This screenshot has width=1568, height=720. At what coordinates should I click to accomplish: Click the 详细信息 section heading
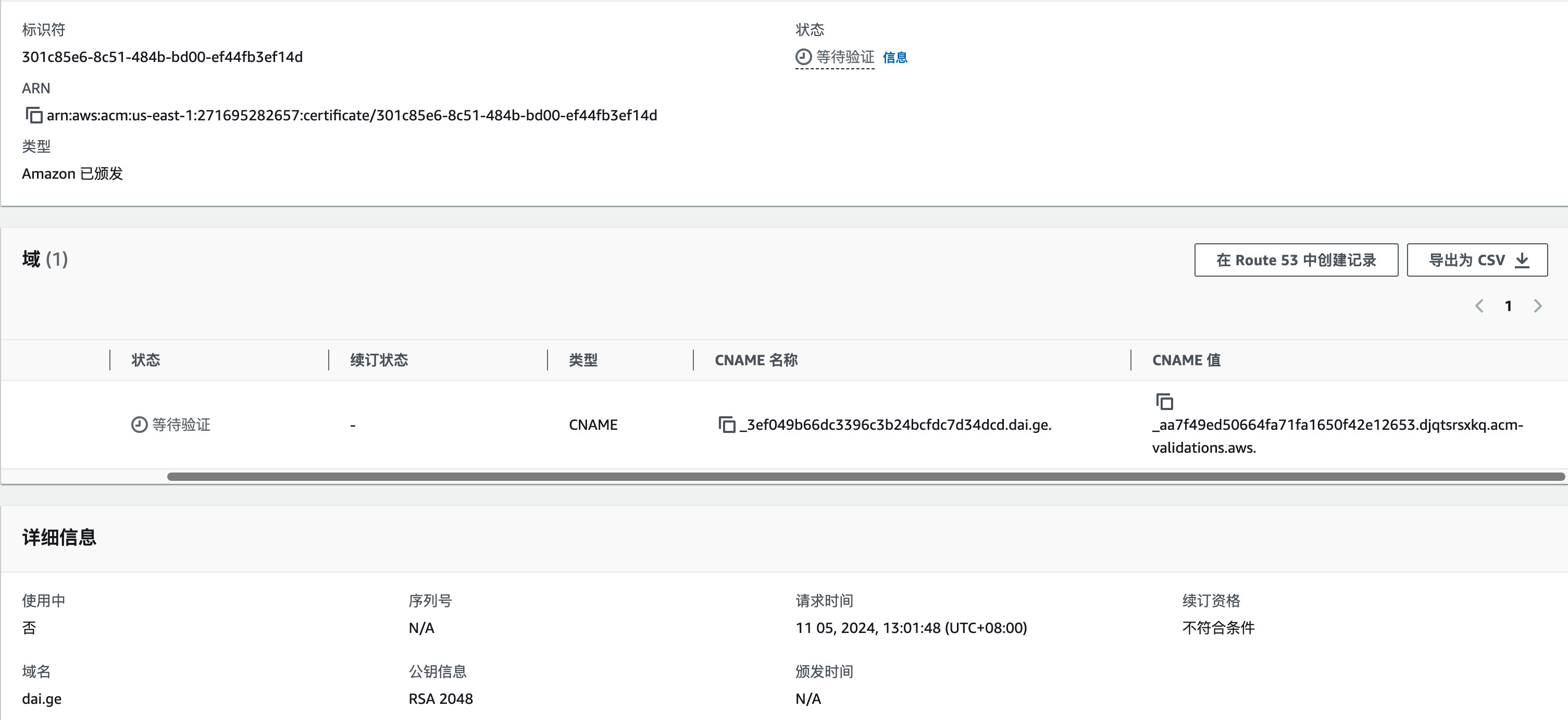pyautogui.click(x=59, y=537)
